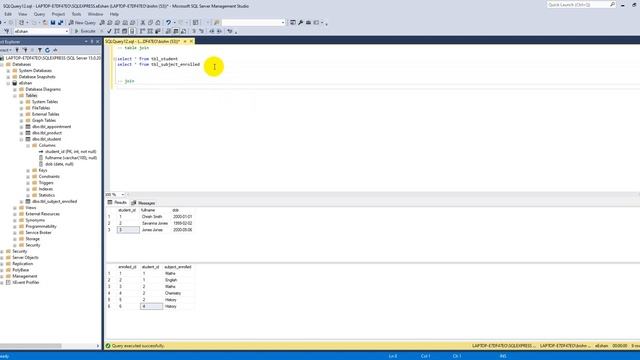Select the Keys folder under tbl_student
Screen dimensions: 640x360
pyautogui.click(x=43, y=170)
